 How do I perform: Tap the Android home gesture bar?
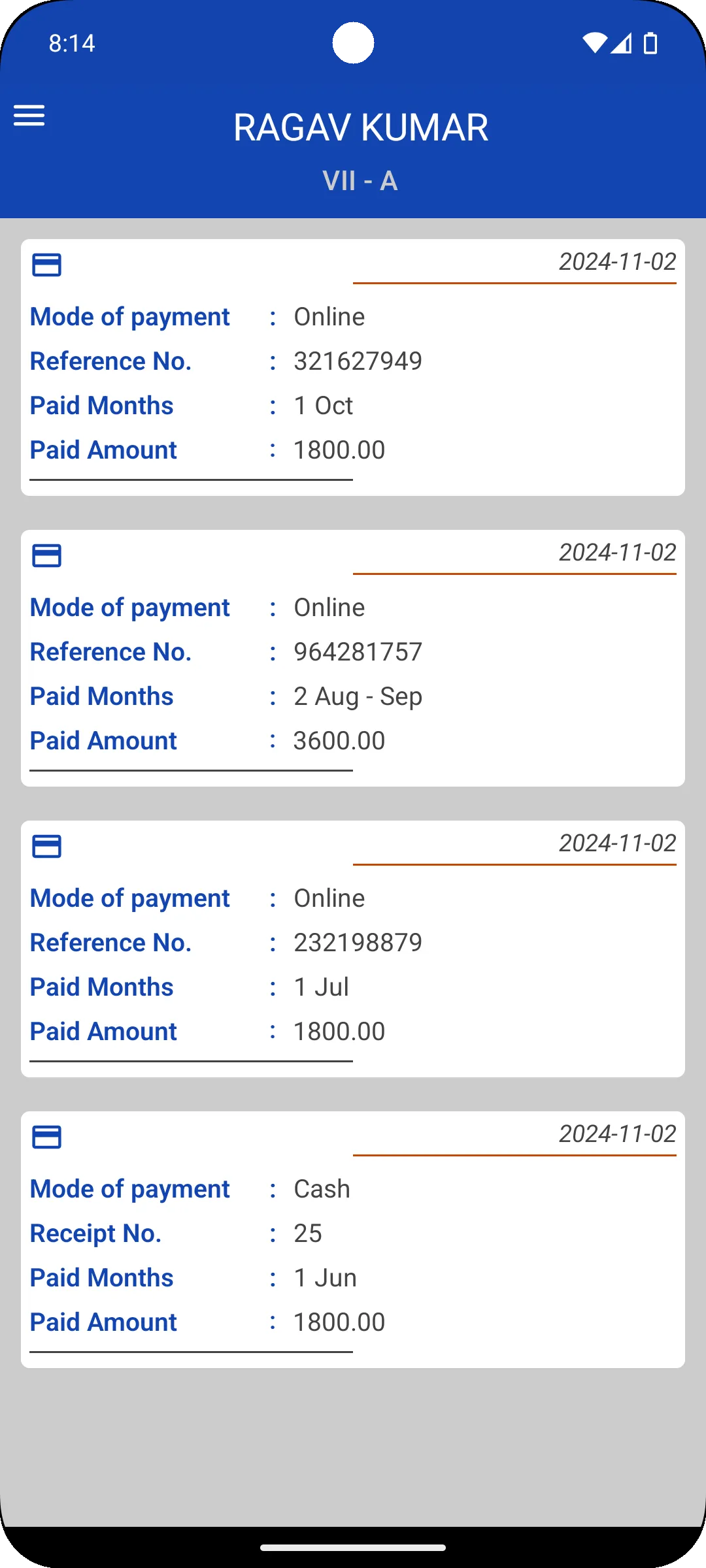[x=353, y=1547]
